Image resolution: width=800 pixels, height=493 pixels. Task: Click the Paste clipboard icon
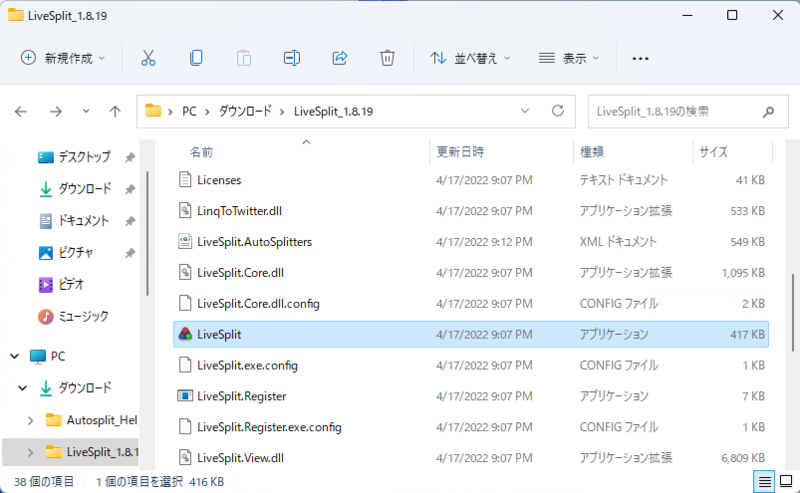[244, 58]
